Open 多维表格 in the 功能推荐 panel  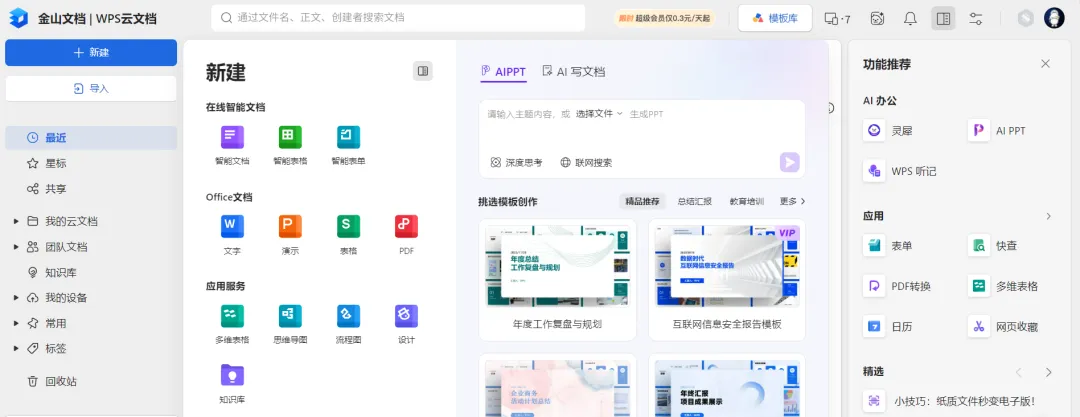(x=1004, y=286)
